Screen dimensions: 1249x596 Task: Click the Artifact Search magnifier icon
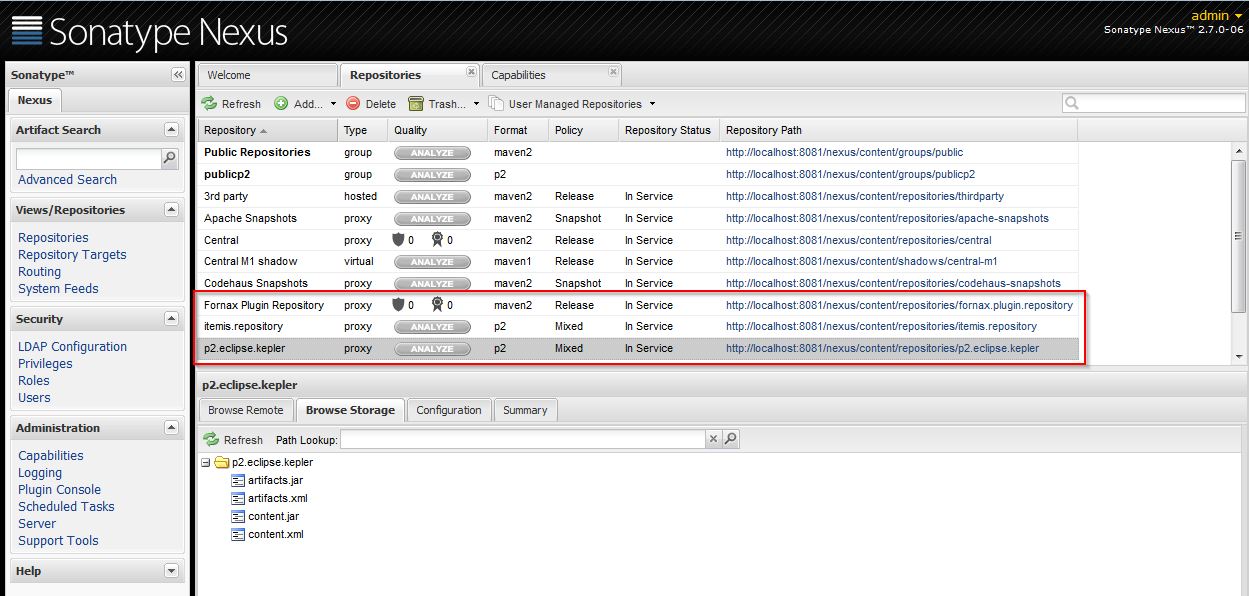pyautogui.click(x=170, y=158)
